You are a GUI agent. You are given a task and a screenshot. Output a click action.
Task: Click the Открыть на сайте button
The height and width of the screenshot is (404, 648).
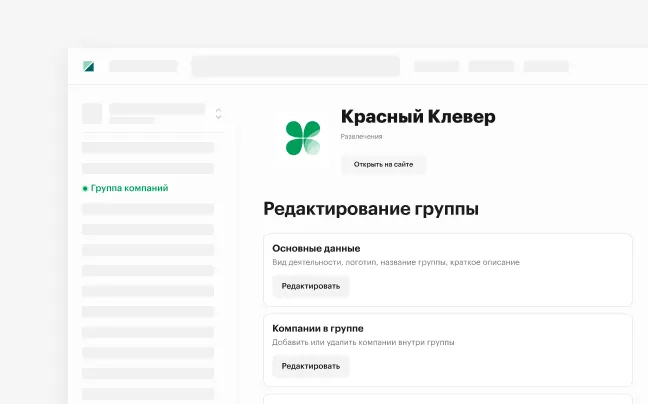[383, 164]
